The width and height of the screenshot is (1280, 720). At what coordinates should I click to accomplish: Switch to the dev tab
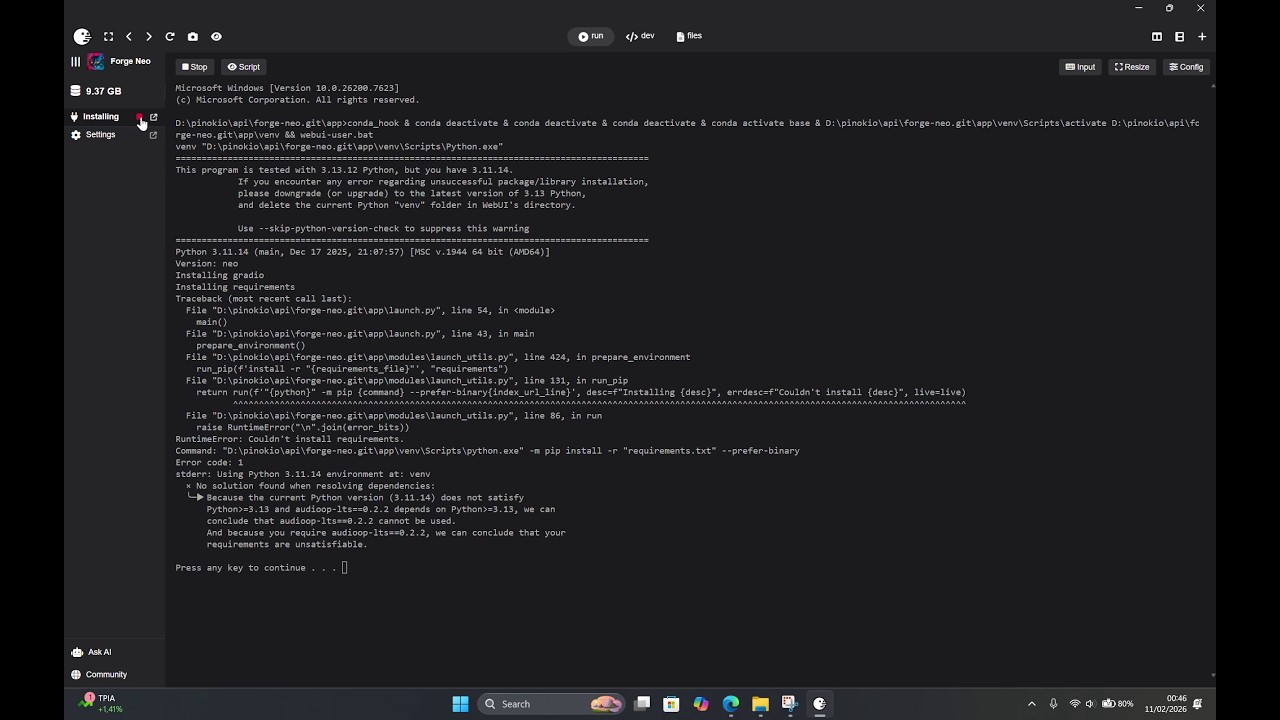tap(640, 36)
